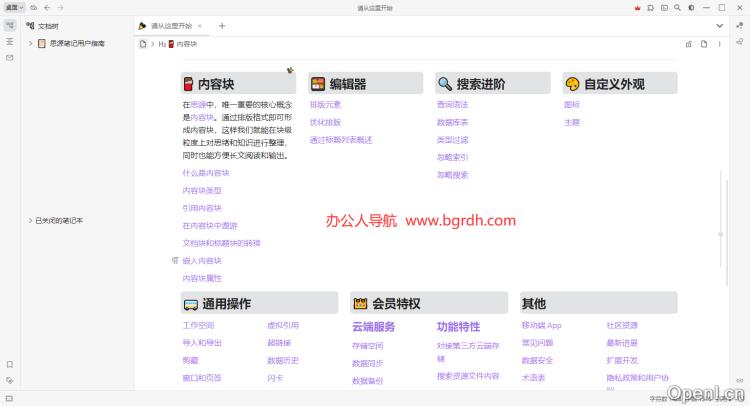Click the red crown VIP icon
The width and height of the screenshot is (750, 406).
click(x=636, y=7)
